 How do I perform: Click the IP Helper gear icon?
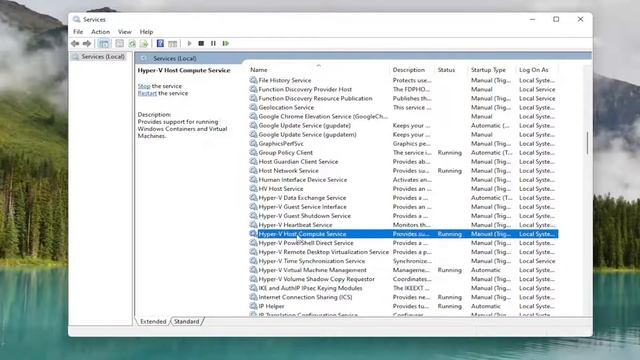[253, 306]
